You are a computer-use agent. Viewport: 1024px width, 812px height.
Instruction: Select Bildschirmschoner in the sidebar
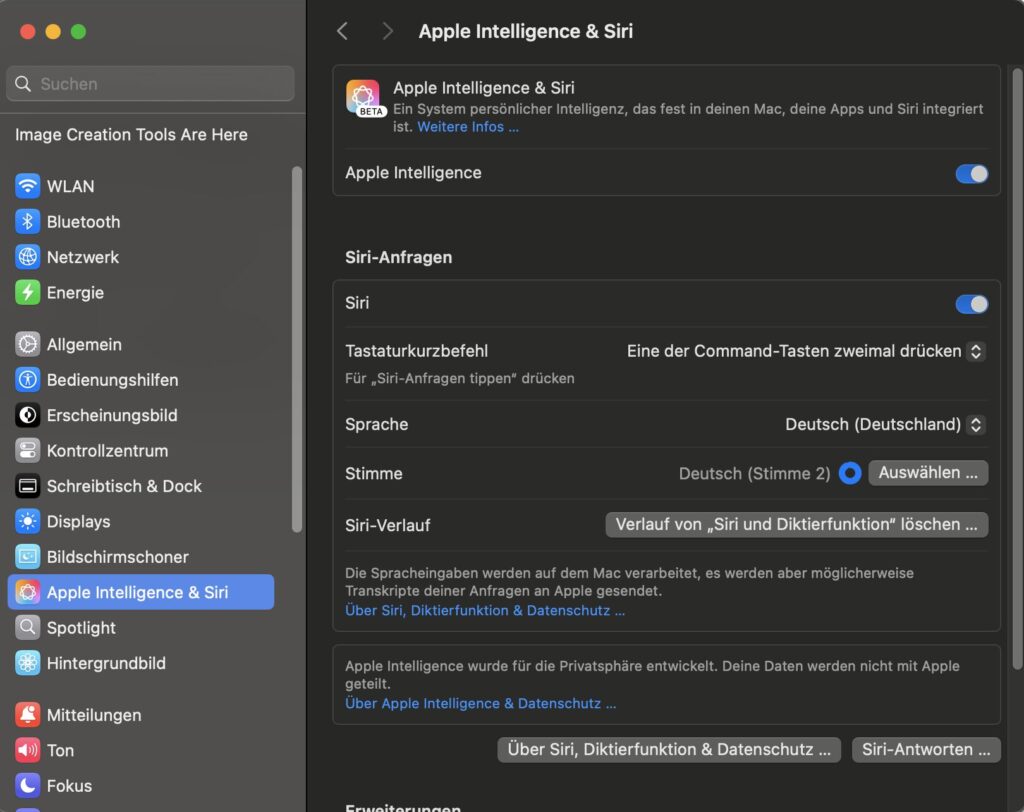118,557
